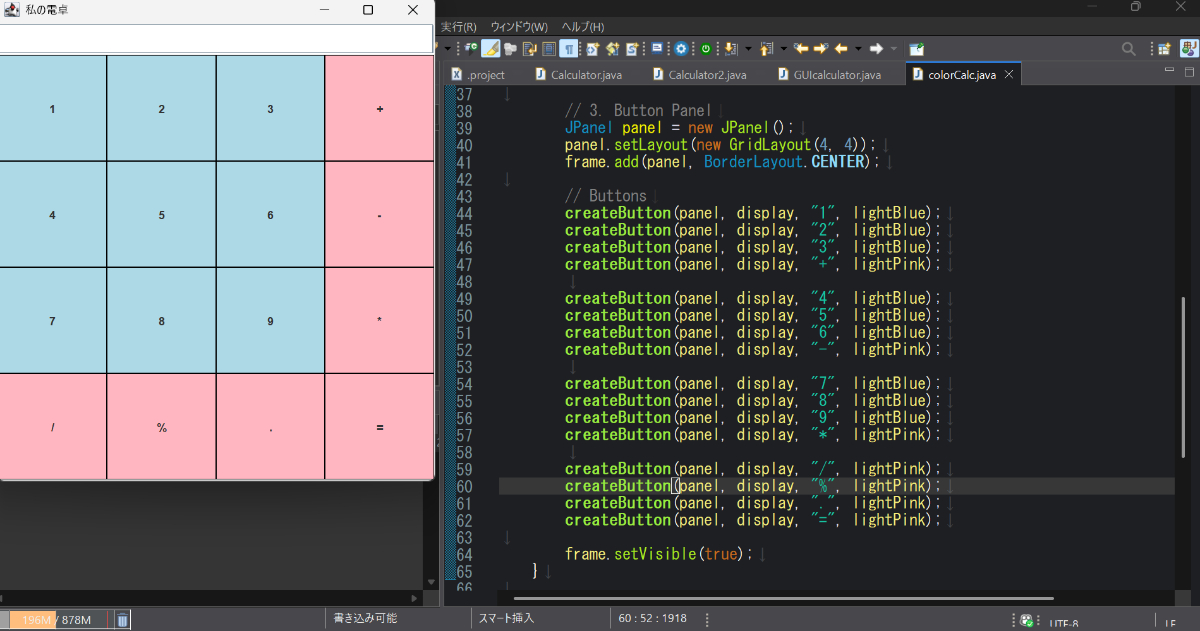Open the Open Perspective dialog icon
The height and width of the screenshot is (631, 1200).
point(1164,48)
